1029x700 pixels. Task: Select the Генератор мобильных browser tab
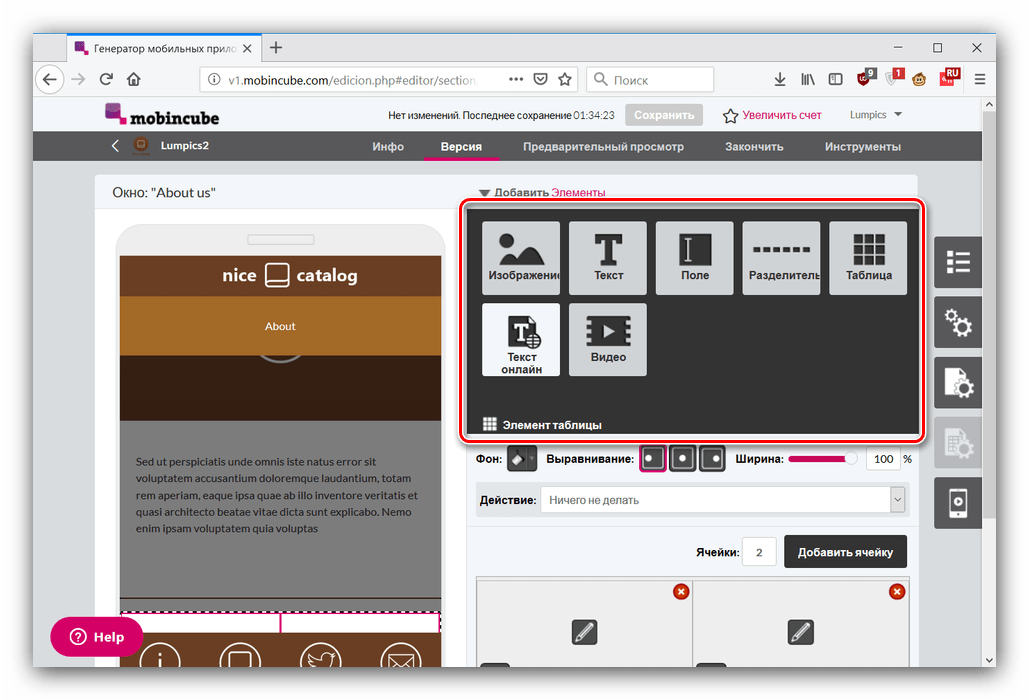point(164,48)
